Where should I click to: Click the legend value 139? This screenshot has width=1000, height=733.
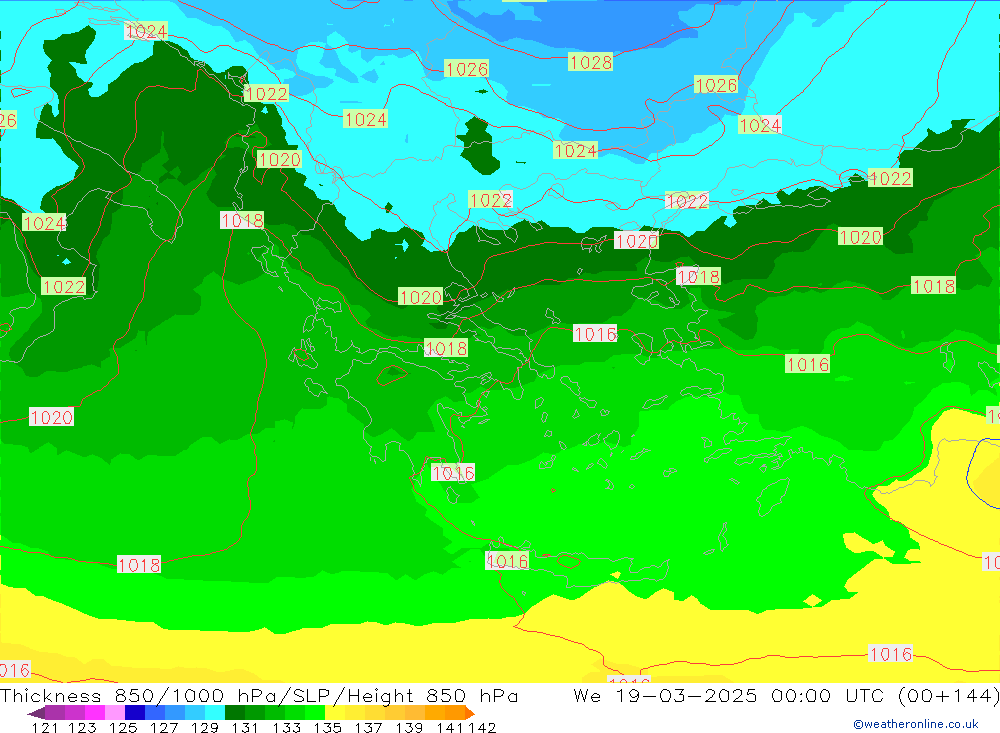pyautogui.click(x=409, y=727)
